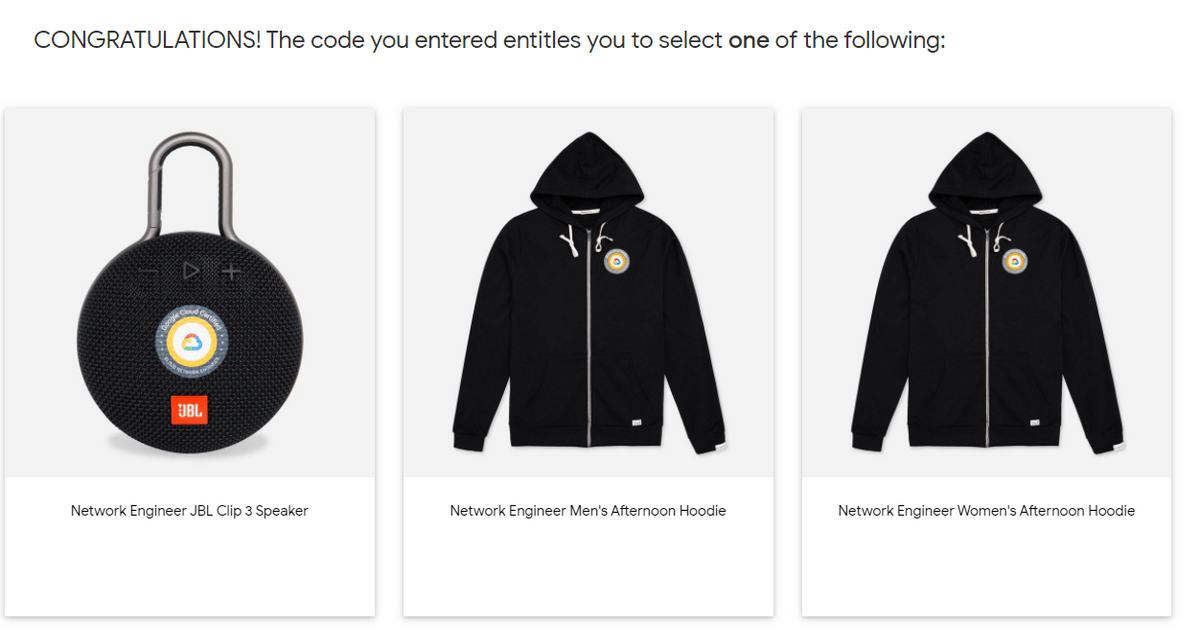
Task: Open the Women's hoodie product image
Action: click(986, 293)
